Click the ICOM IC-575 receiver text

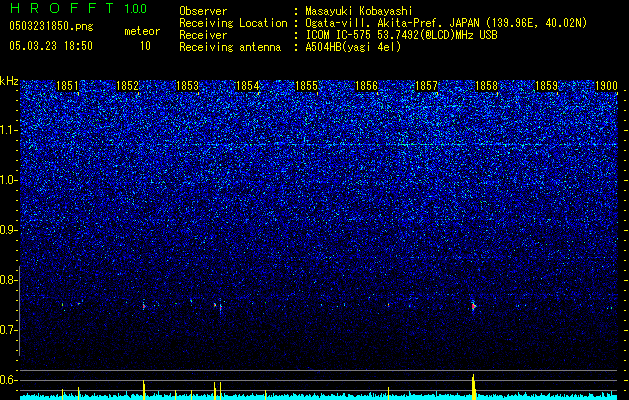(401, 35)
